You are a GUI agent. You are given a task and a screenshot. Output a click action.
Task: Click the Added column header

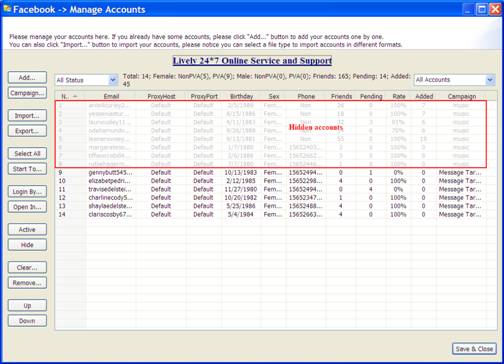(x=424, y=96)
